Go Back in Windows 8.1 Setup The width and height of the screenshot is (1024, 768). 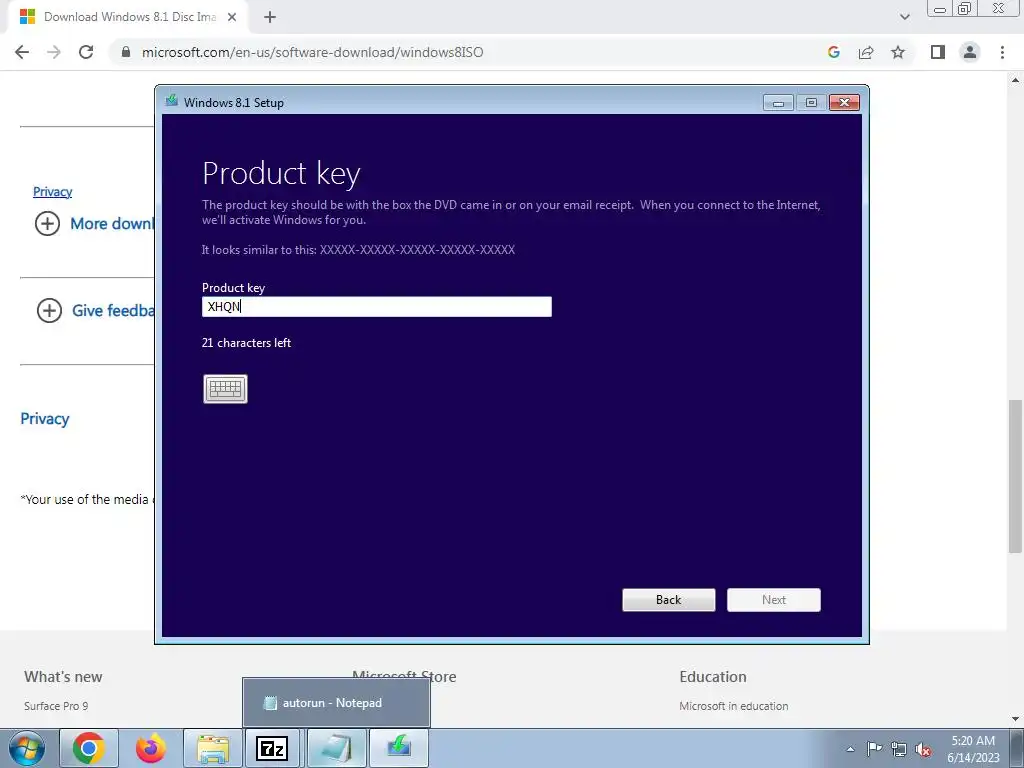tap(669, 600)
